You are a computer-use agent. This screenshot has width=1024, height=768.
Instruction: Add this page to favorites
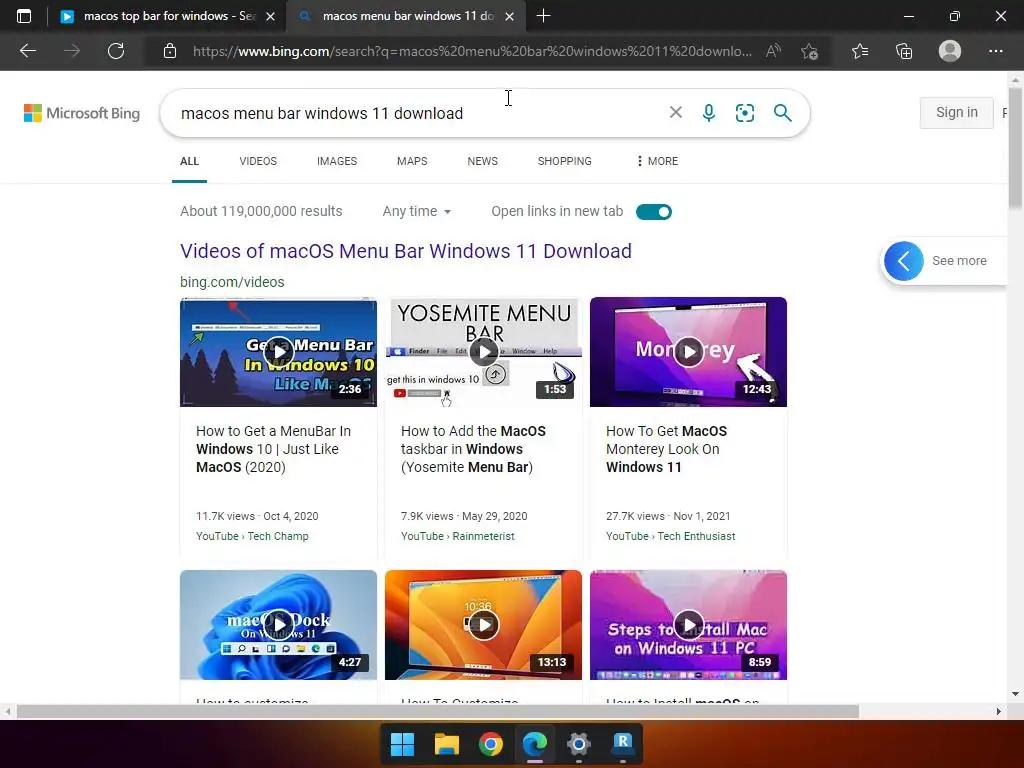(809, 51)
